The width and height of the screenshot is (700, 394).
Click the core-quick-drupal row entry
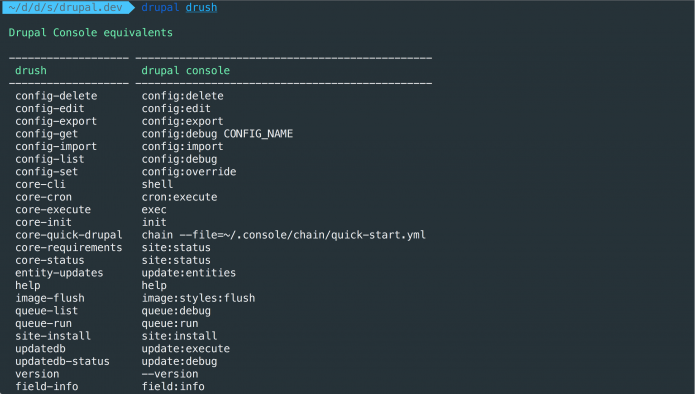point(69,235)
